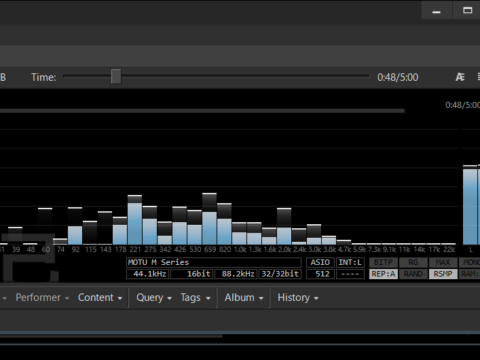The image size is (480, 360).
Task: Toggle the BITP bit-perfect indicator
Action: coord(383,262)
